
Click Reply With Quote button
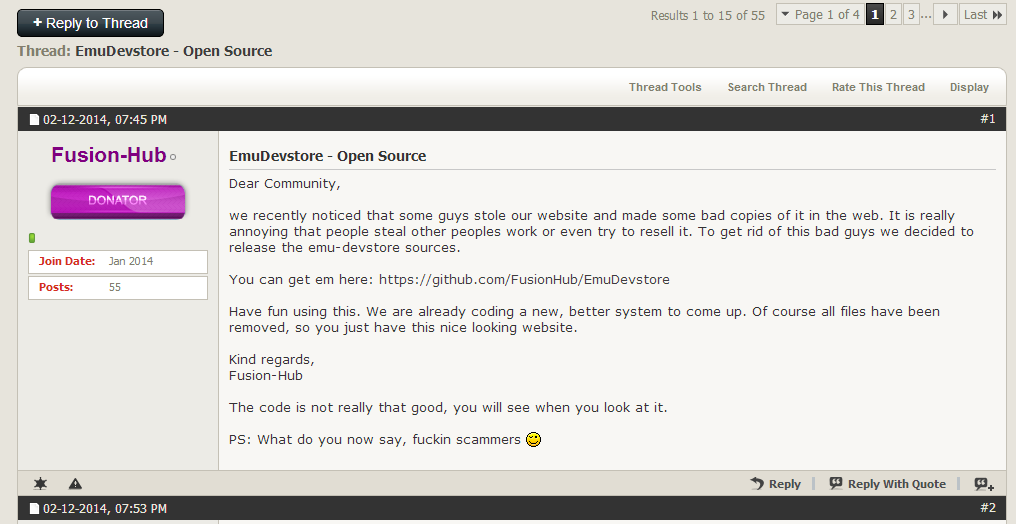pyautogui.click(x=887, y=484)
